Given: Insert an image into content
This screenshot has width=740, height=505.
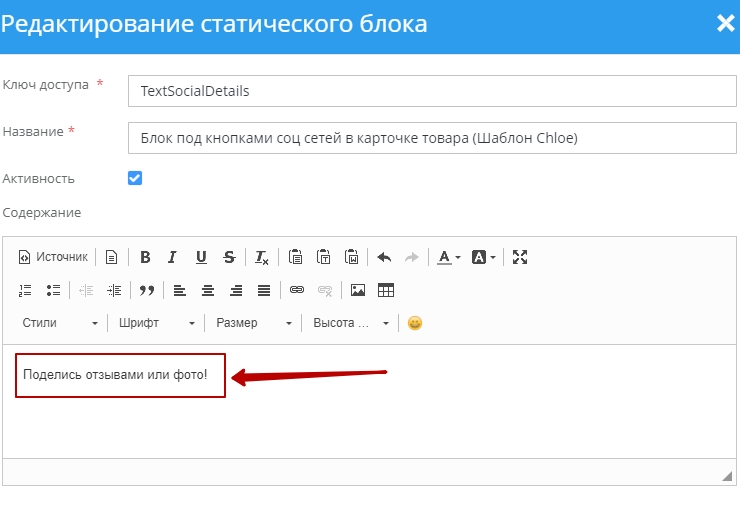Looking at the screenshot, I should [357, 290].
